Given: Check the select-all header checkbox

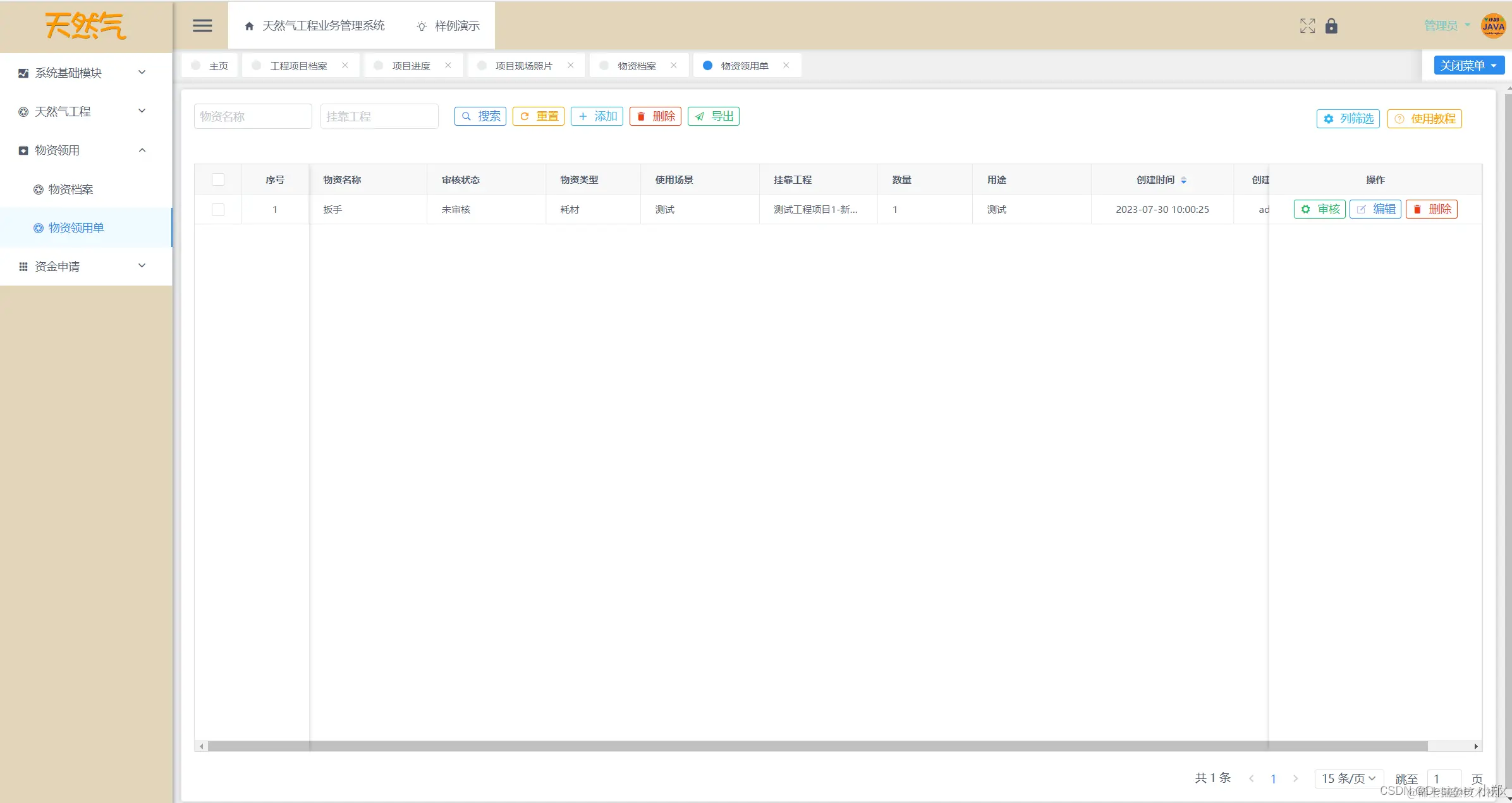Looking at the screenshot, I should pyautogui.click(x=218, y=179).
